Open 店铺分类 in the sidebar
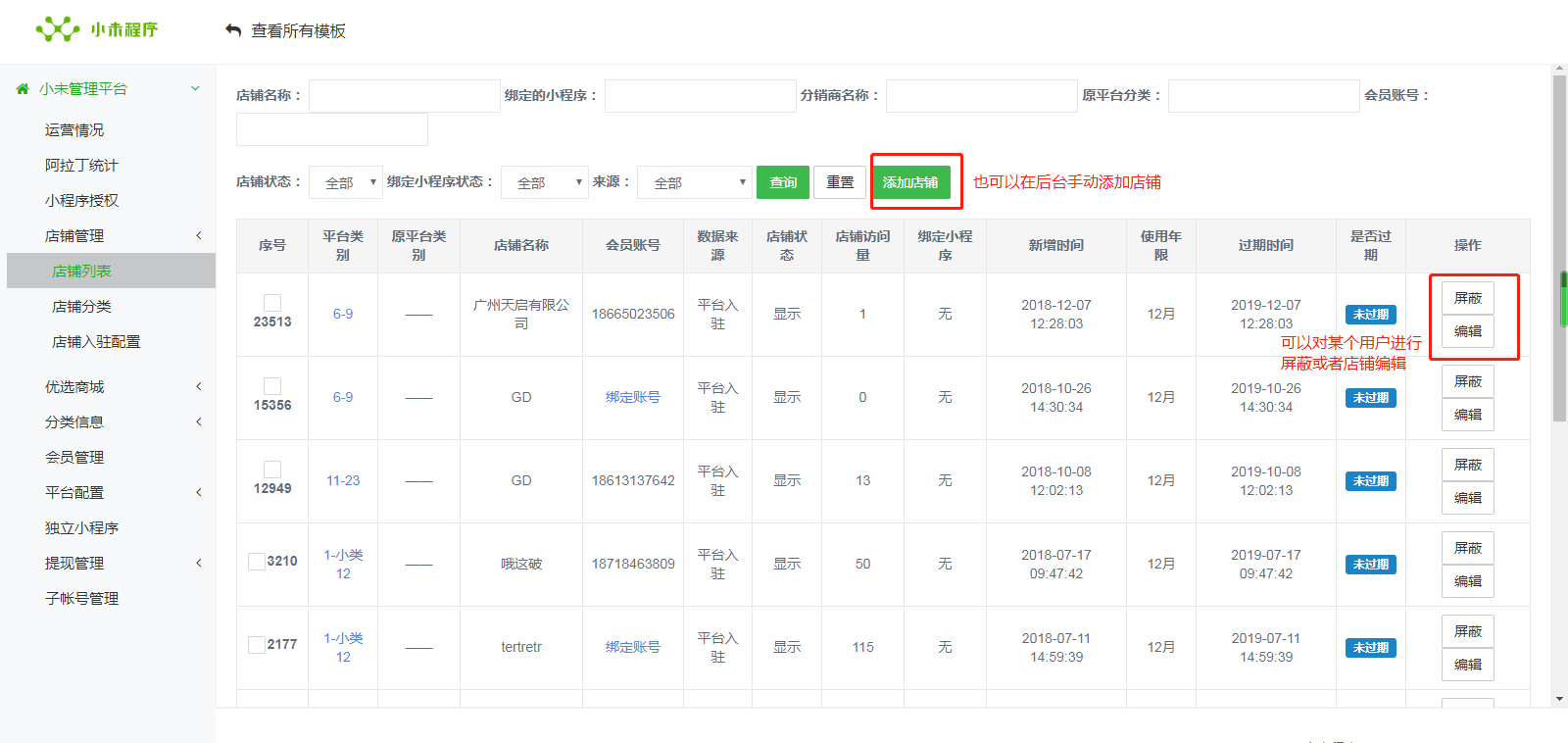The width and height of the screenshot is (1568, 743). coord(81,307)
